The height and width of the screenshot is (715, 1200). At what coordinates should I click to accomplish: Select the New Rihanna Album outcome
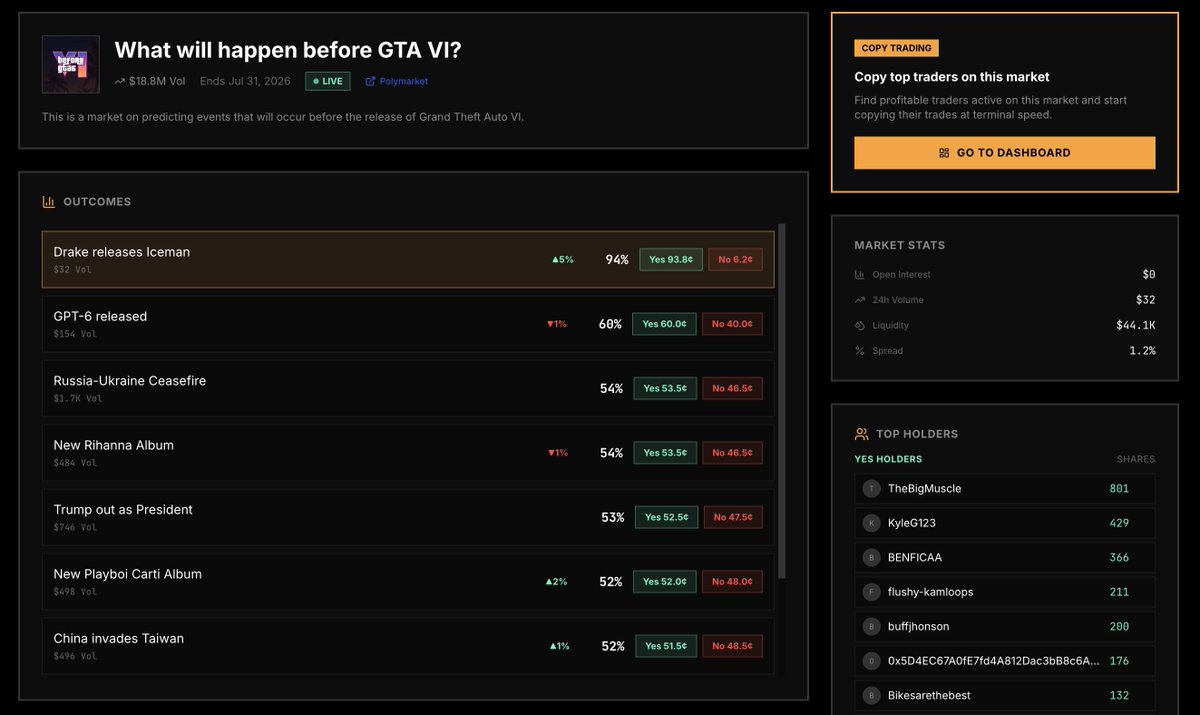point(408,453)
